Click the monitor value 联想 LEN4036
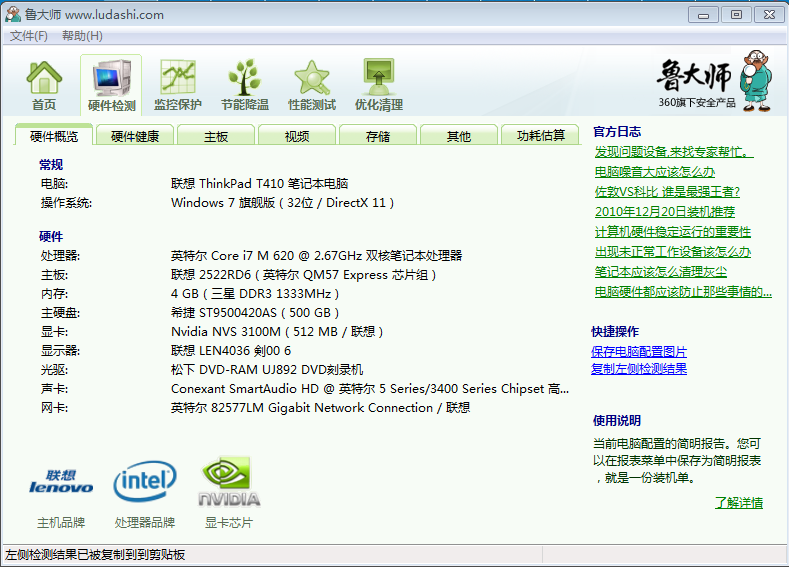This screenshot has width=789, height=567. click(x=231, y=351)
